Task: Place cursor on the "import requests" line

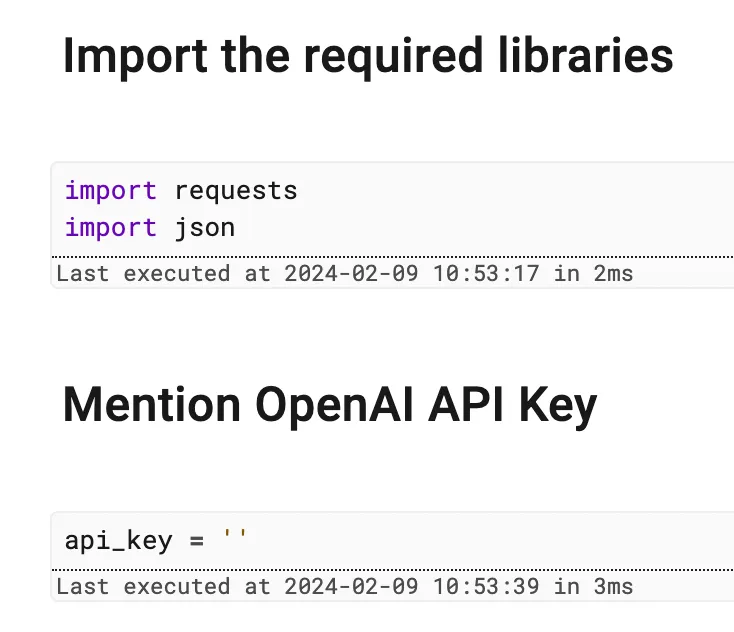Action: (181, 190)
